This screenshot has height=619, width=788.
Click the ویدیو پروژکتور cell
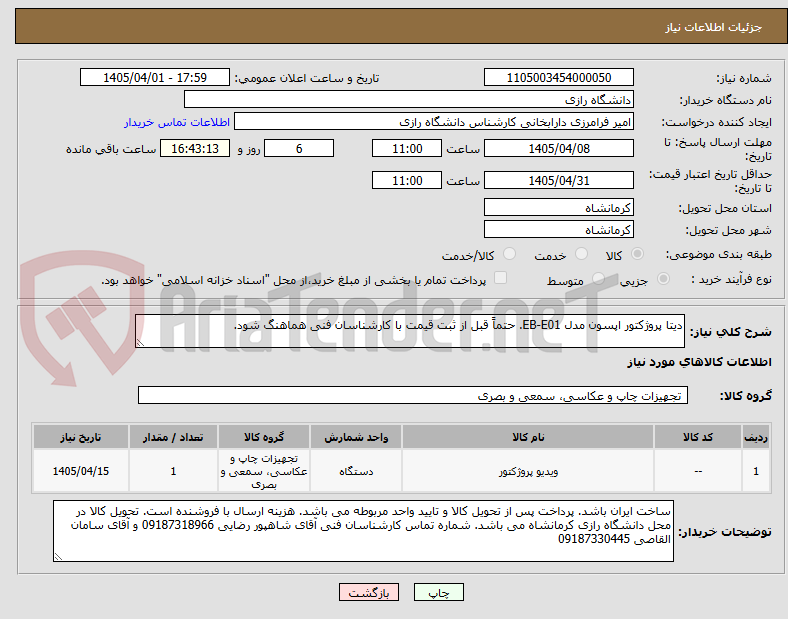pos(528,471)
